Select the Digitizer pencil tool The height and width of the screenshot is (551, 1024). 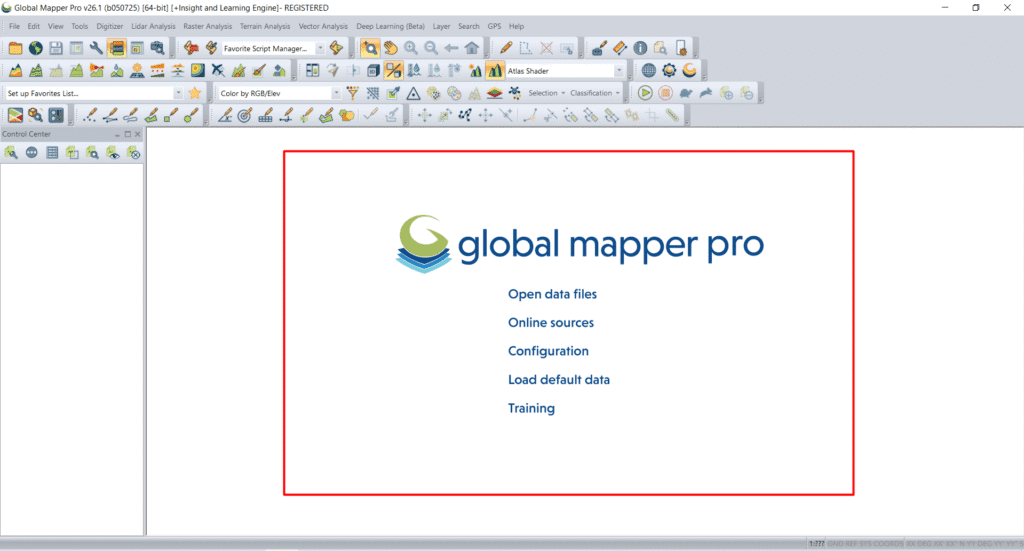tap(505, 48)
